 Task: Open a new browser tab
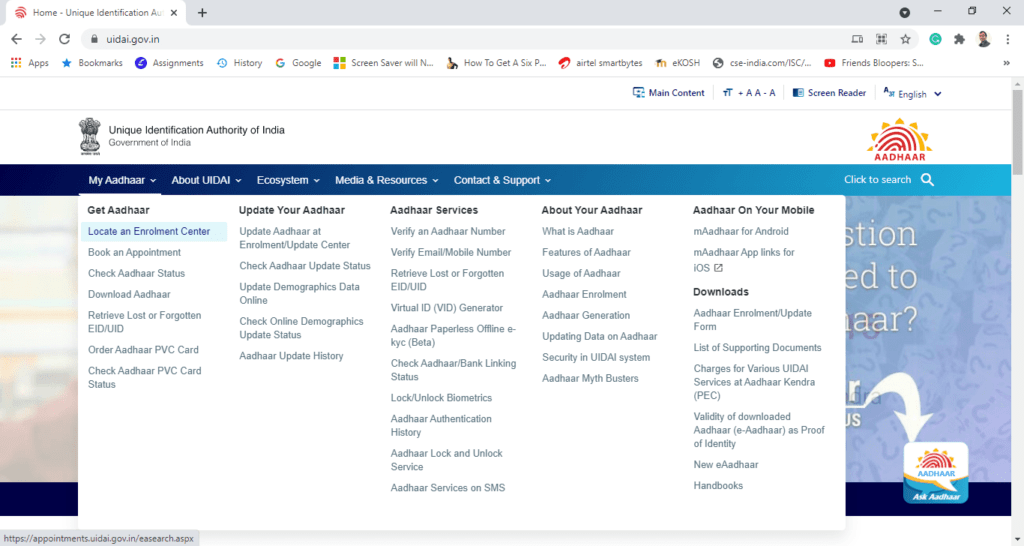202,13
